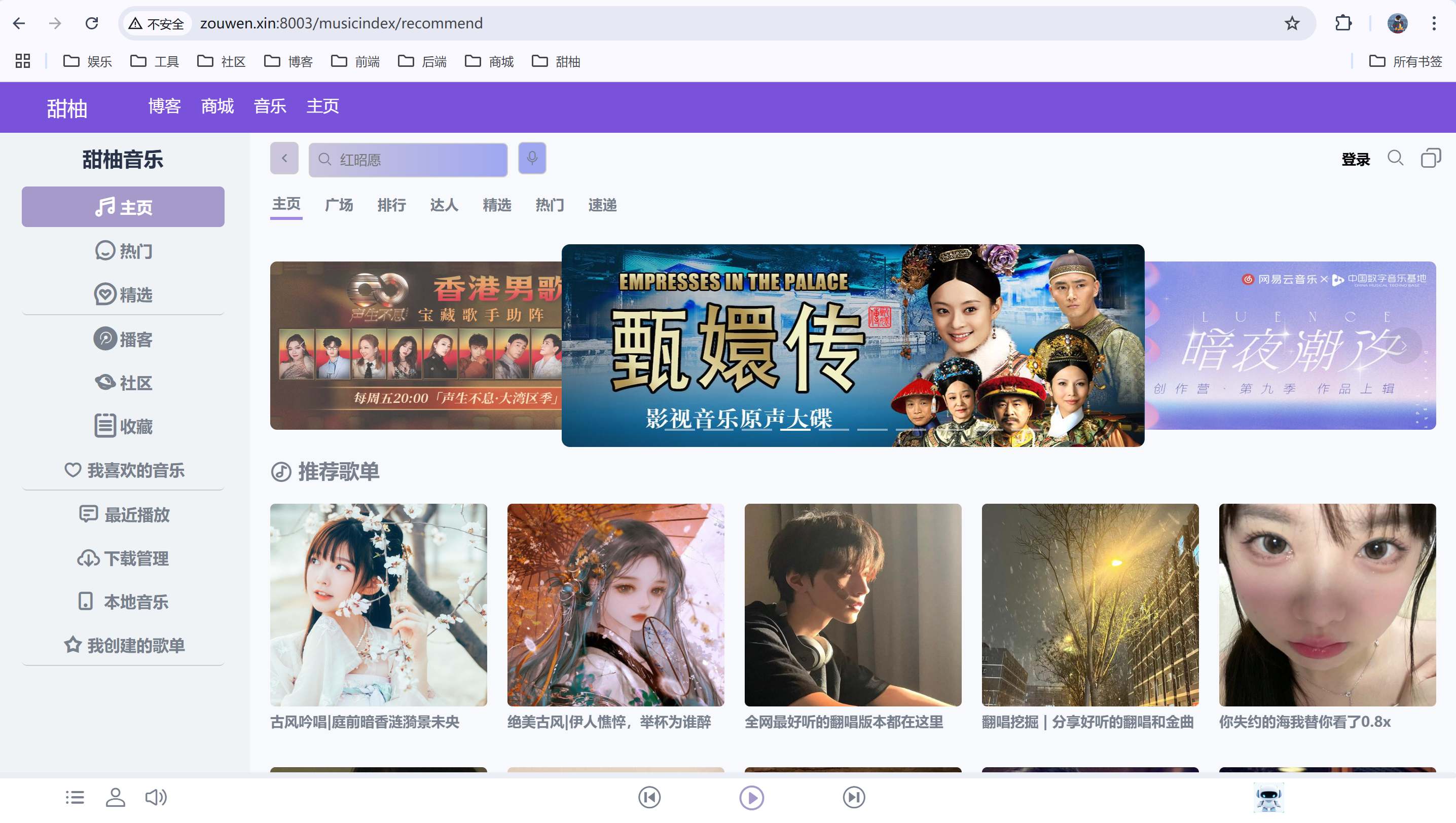Click the 登录 login link

coord(1355,160)
